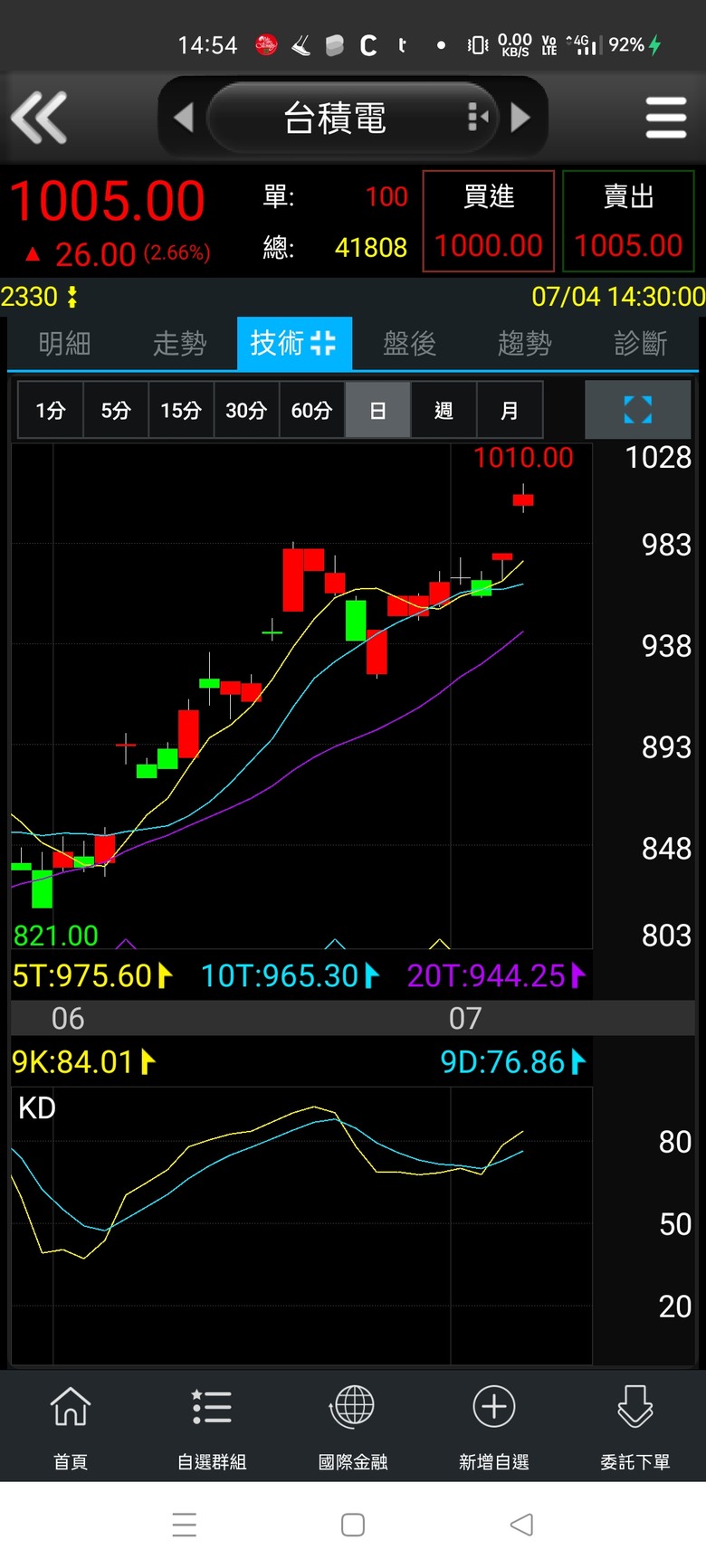Expand chart to fullscreen
706x1568 pixels.
(638, 410)
